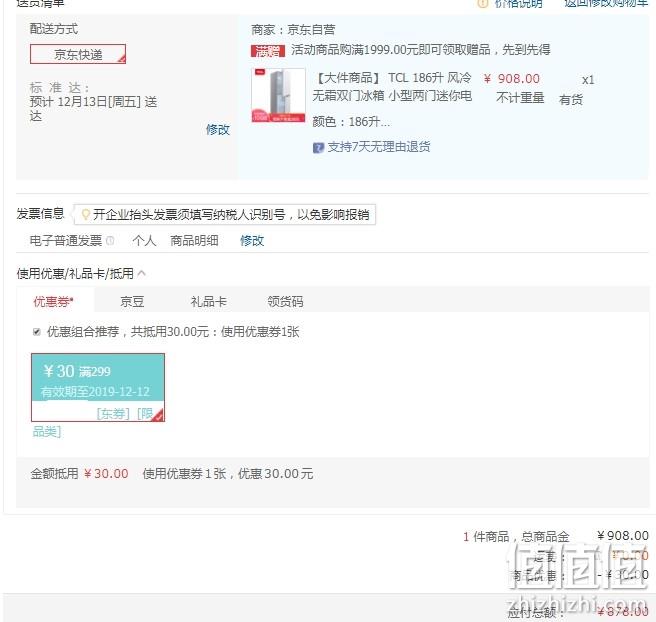Open TCL 186升 product title link
This screenshot has height=622, width=656.
click(x=392, y=87)
